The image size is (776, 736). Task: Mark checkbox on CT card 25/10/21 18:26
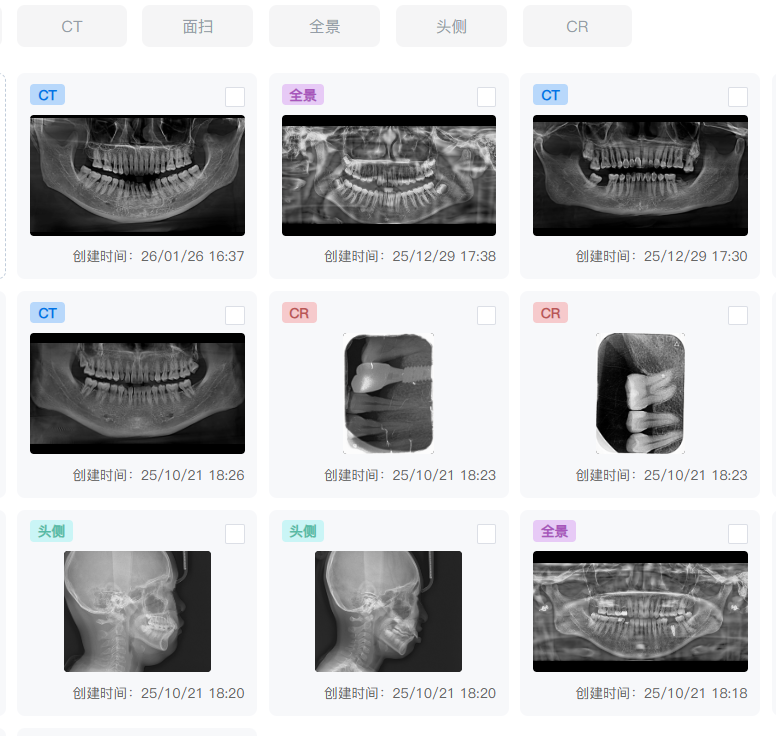[235, 315]
